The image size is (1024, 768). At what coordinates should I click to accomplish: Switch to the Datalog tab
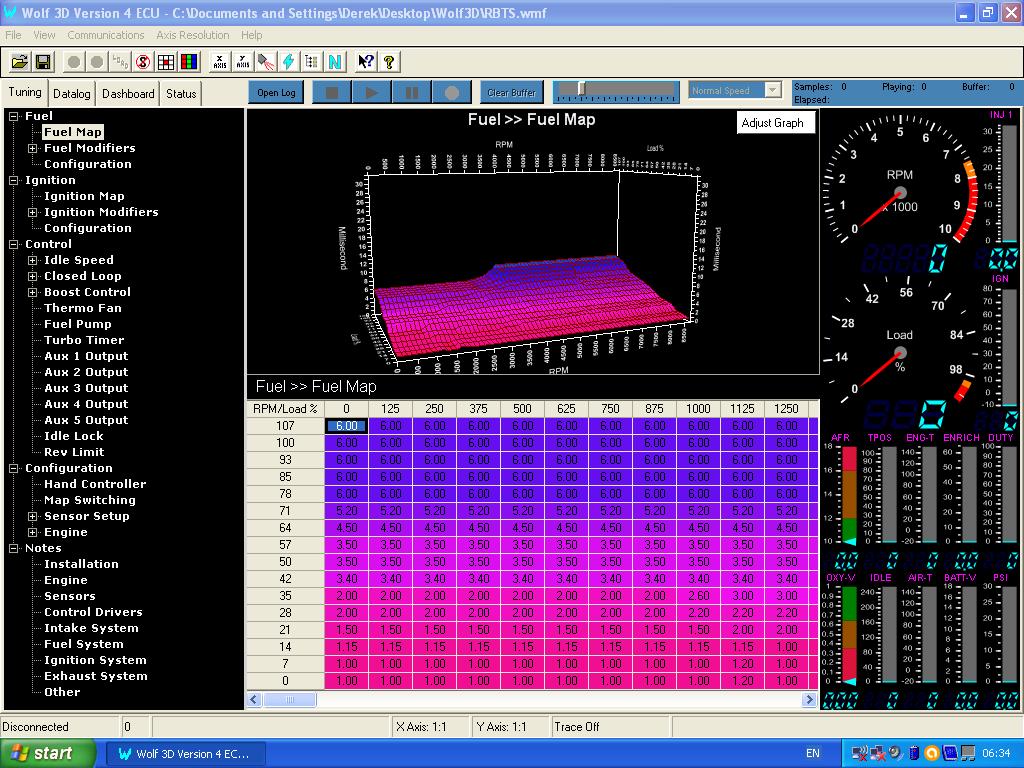72,94
